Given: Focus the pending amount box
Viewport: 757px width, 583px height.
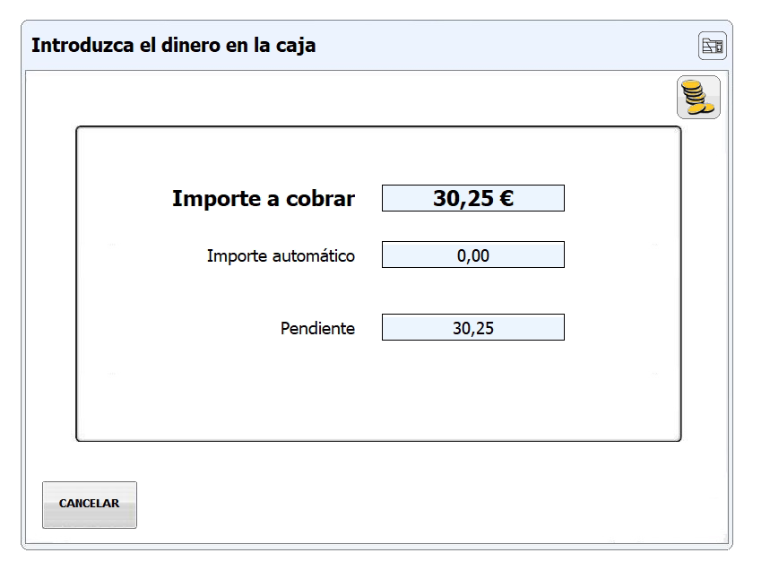Looking at the screenshot, I should (473, 327).
